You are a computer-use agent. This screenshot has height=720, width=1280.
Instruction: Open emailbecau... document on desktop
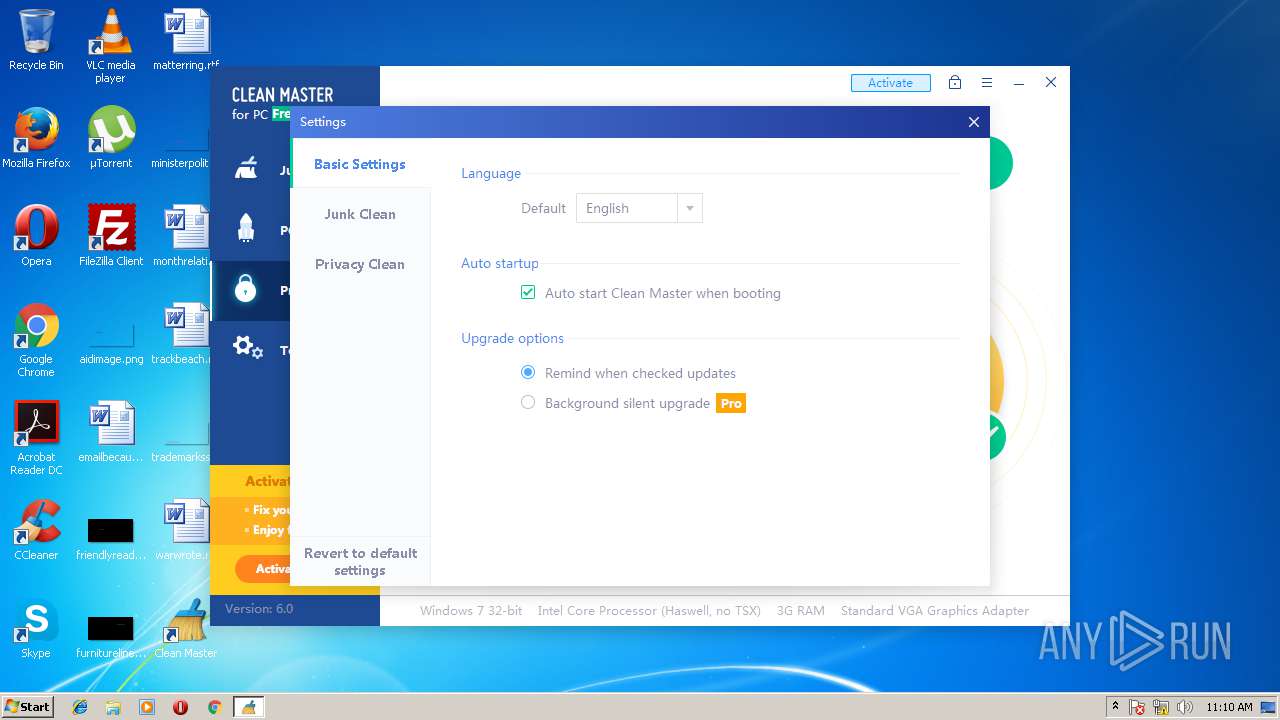click(111, 432)
